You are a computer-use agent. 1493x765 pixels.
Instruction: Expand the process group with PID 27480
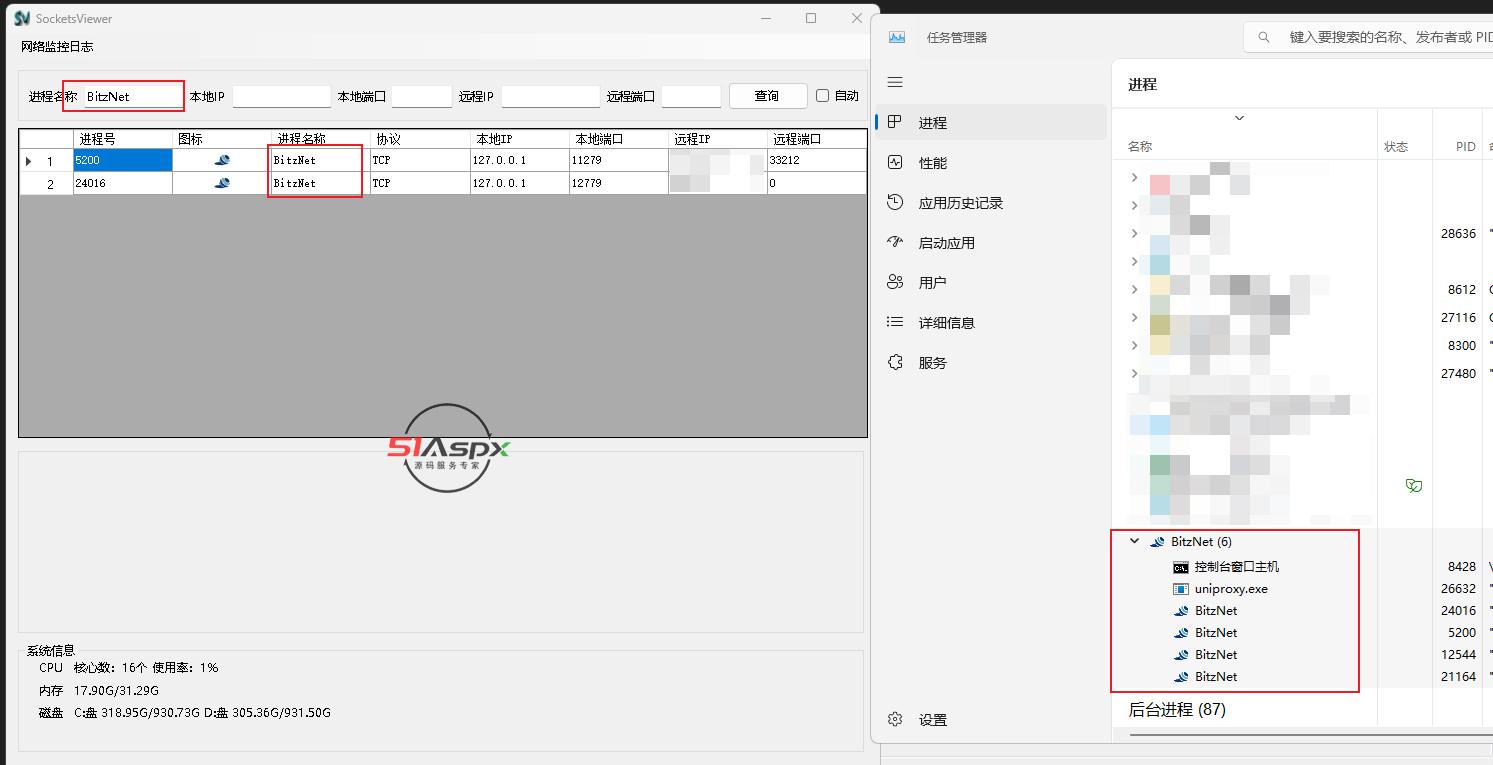coord(1134,373)
